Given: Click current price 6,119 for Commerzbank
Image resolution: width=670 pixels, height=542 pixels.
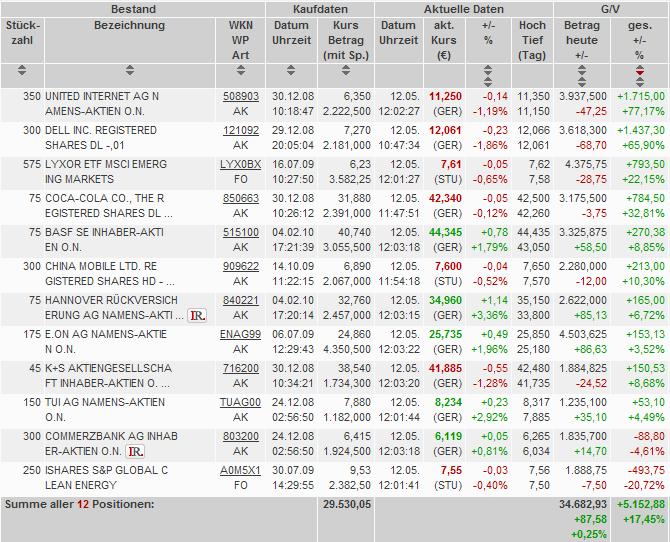Looking at the screenshot, I should pyautogui.click(x=448, y=436).
